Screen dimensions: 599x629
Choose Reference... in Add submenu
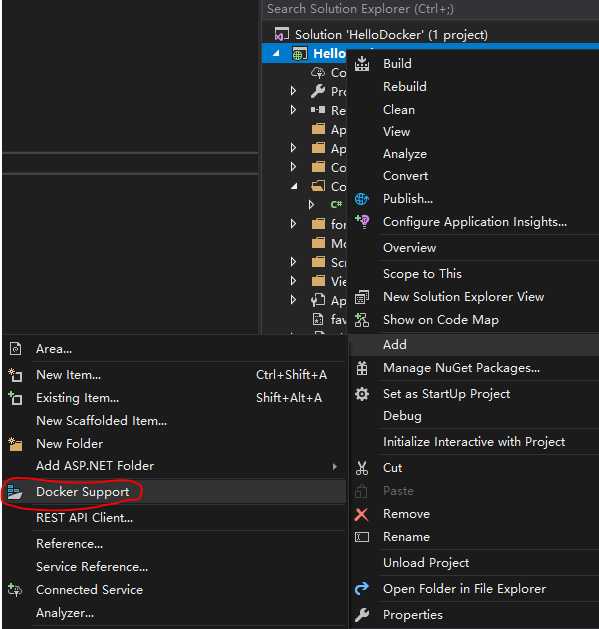coord(69,544)
